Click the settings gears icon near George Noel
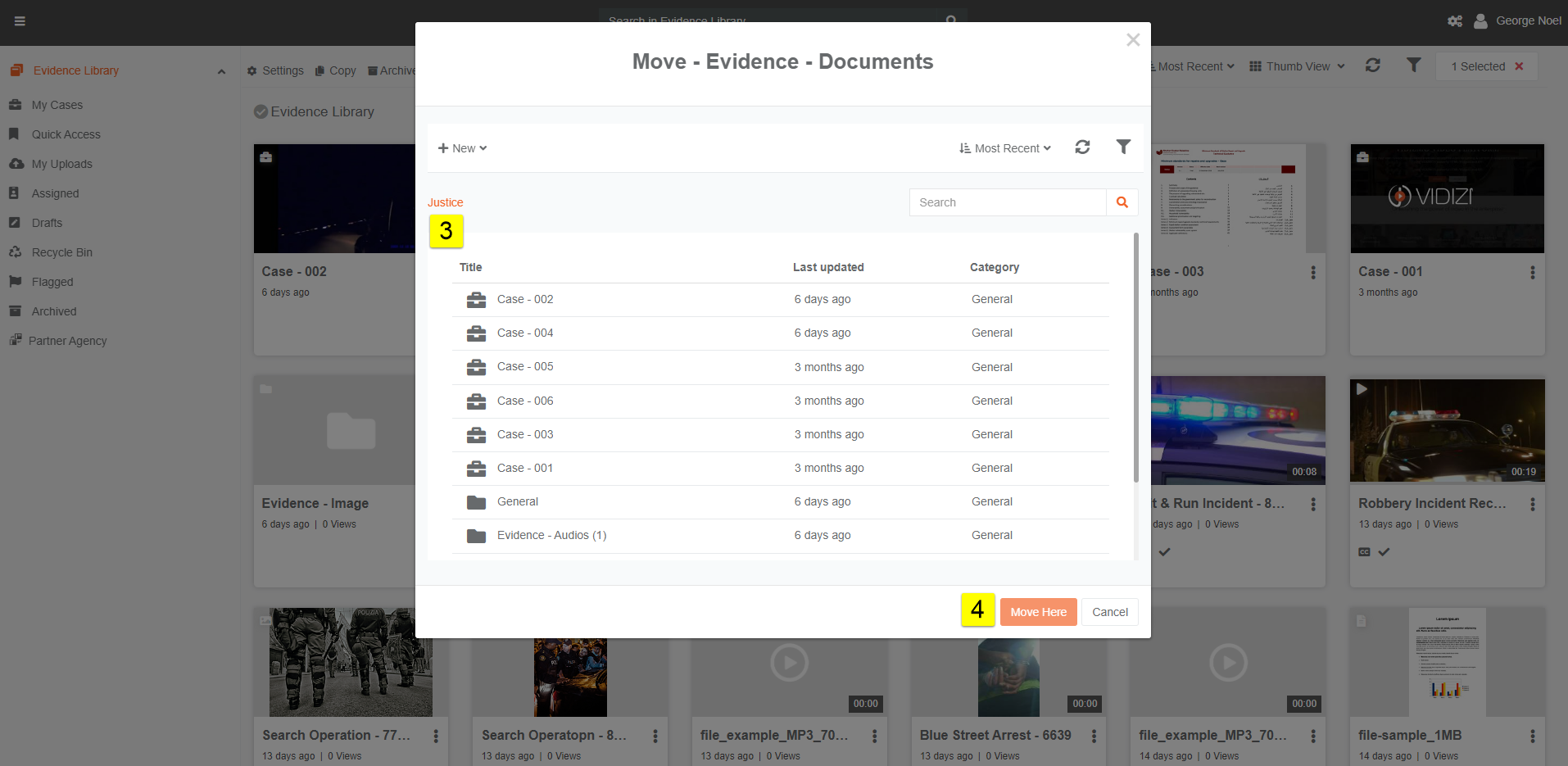 pyautogui.click(x=1455, y=21)
